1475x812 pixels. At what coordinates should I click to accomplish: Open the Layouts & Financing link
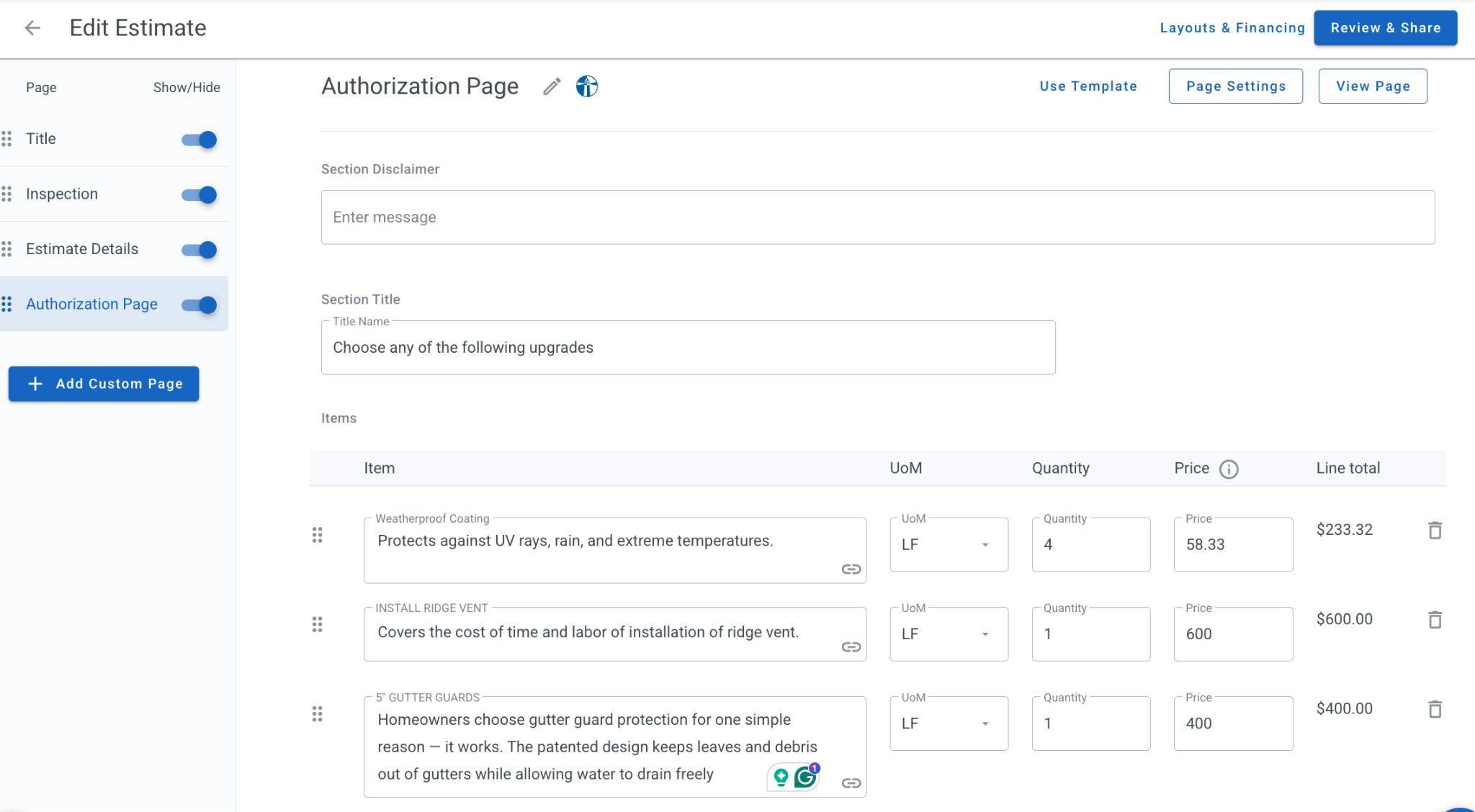click(x=1232, y=28)
